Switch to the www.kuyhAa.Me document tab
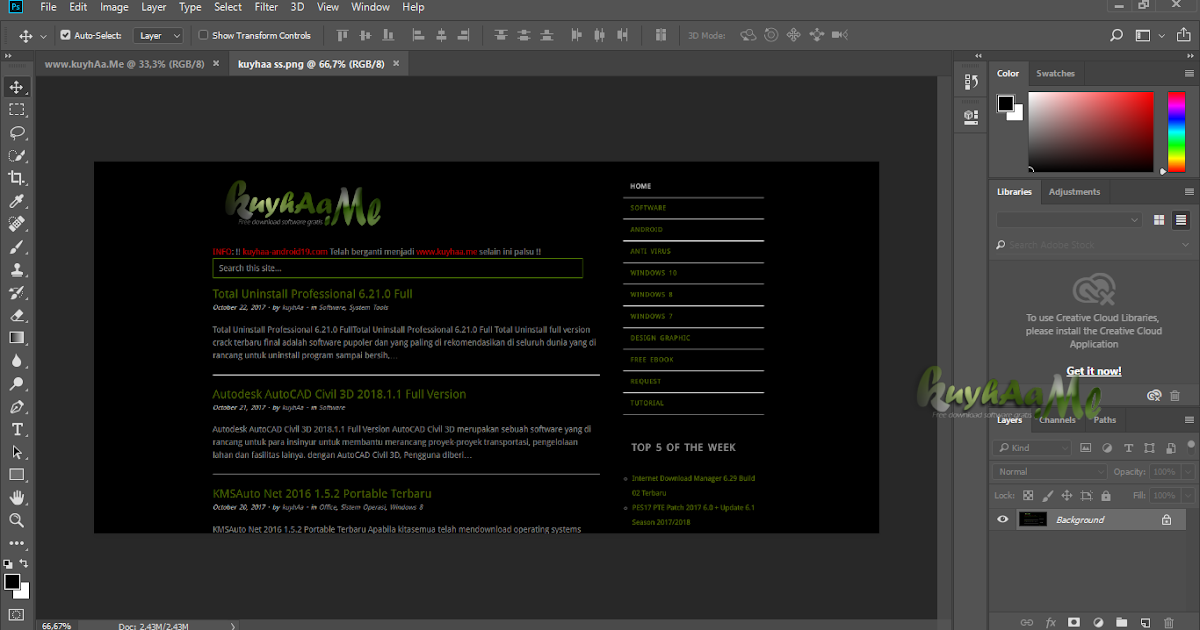The width and height of the screenshot is (1200, 630). pyautogui.click(x=125, y=64)
